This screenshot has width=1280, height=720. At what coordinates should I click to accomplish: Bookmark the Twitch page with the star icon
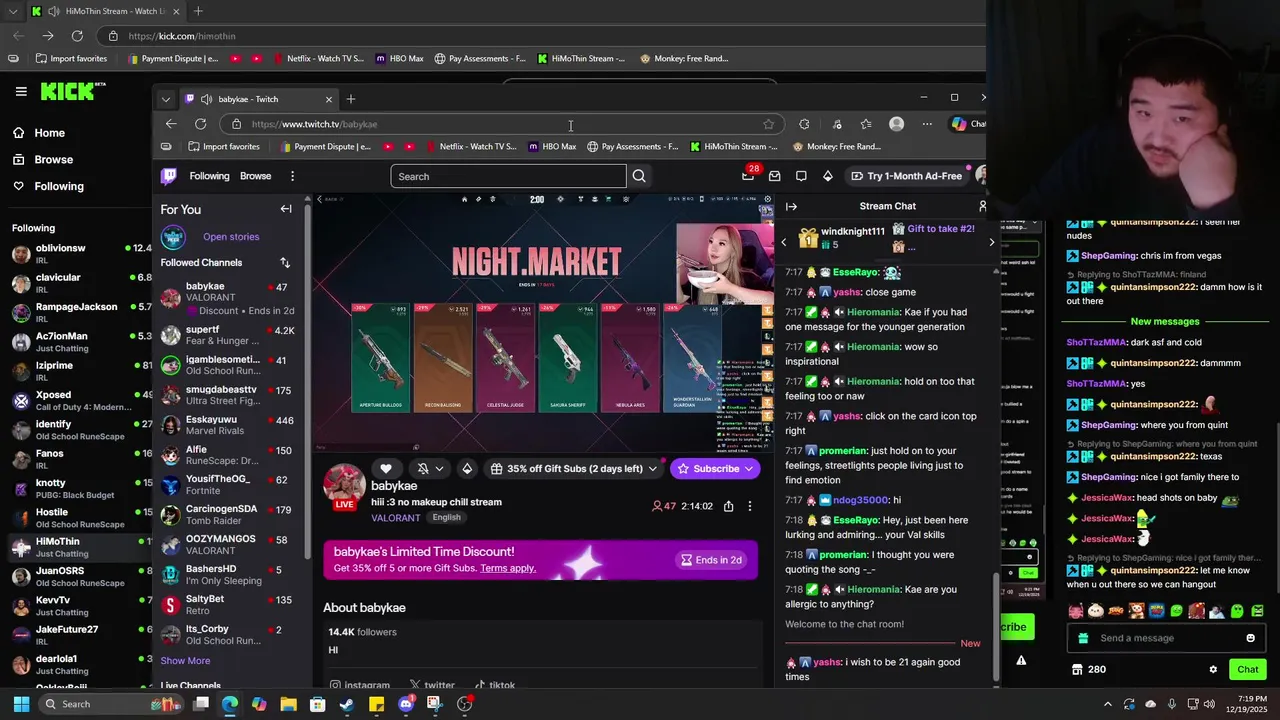tap(768, 124)
